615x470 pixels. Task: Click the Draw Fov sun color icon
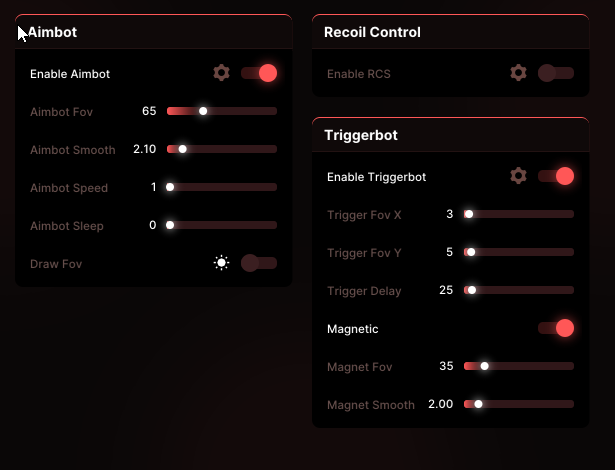pos(221,263)
